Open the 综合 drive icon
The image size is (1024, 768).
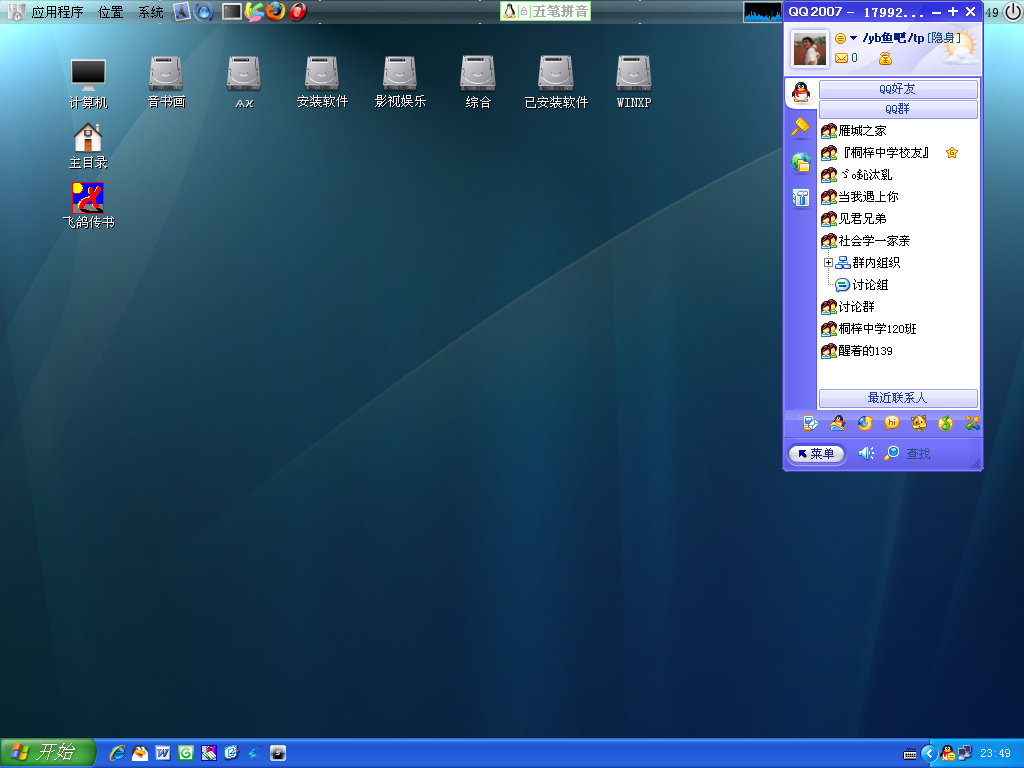pos(477,82)
